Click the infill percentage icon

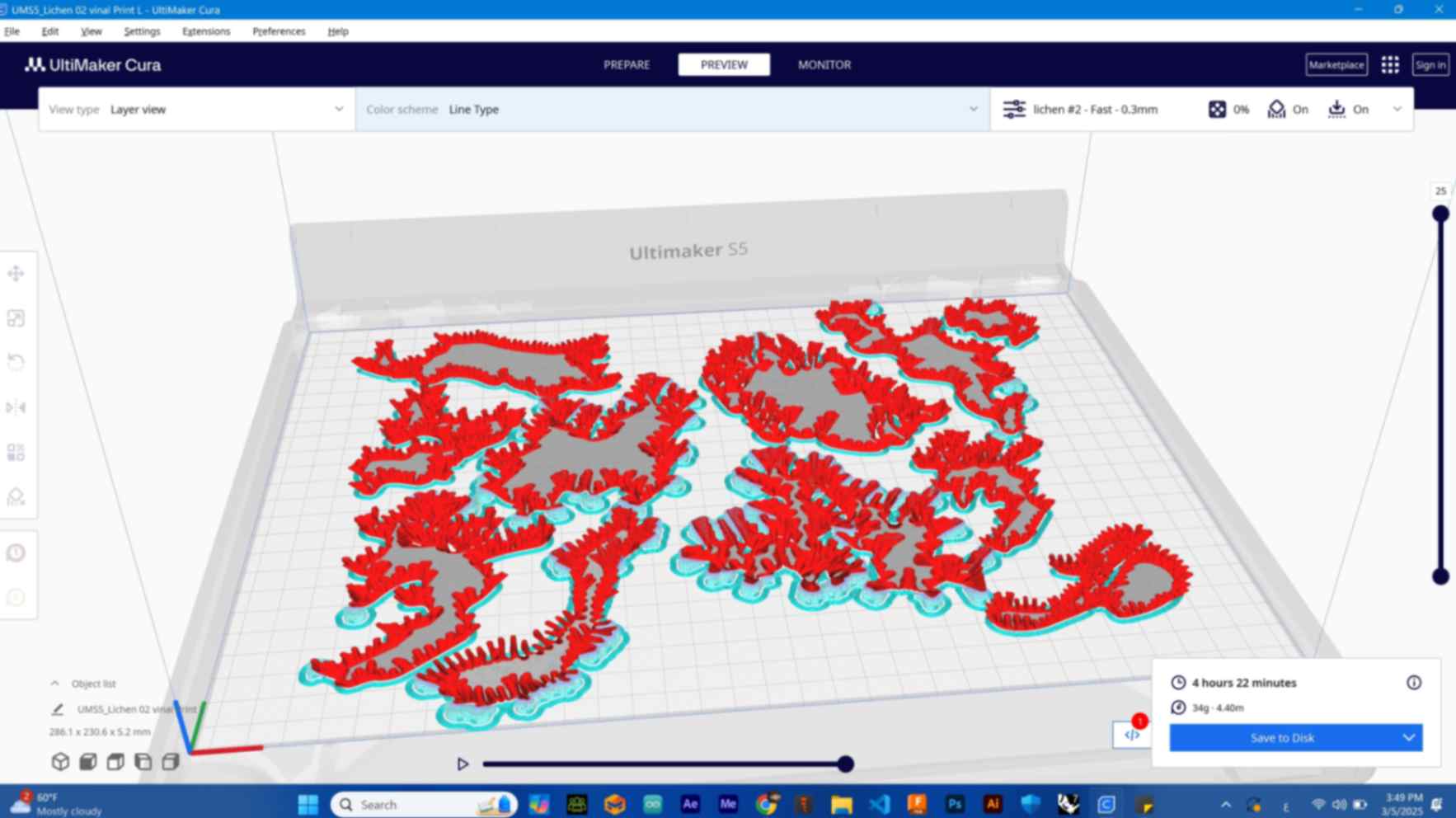tap(1217, 109)
